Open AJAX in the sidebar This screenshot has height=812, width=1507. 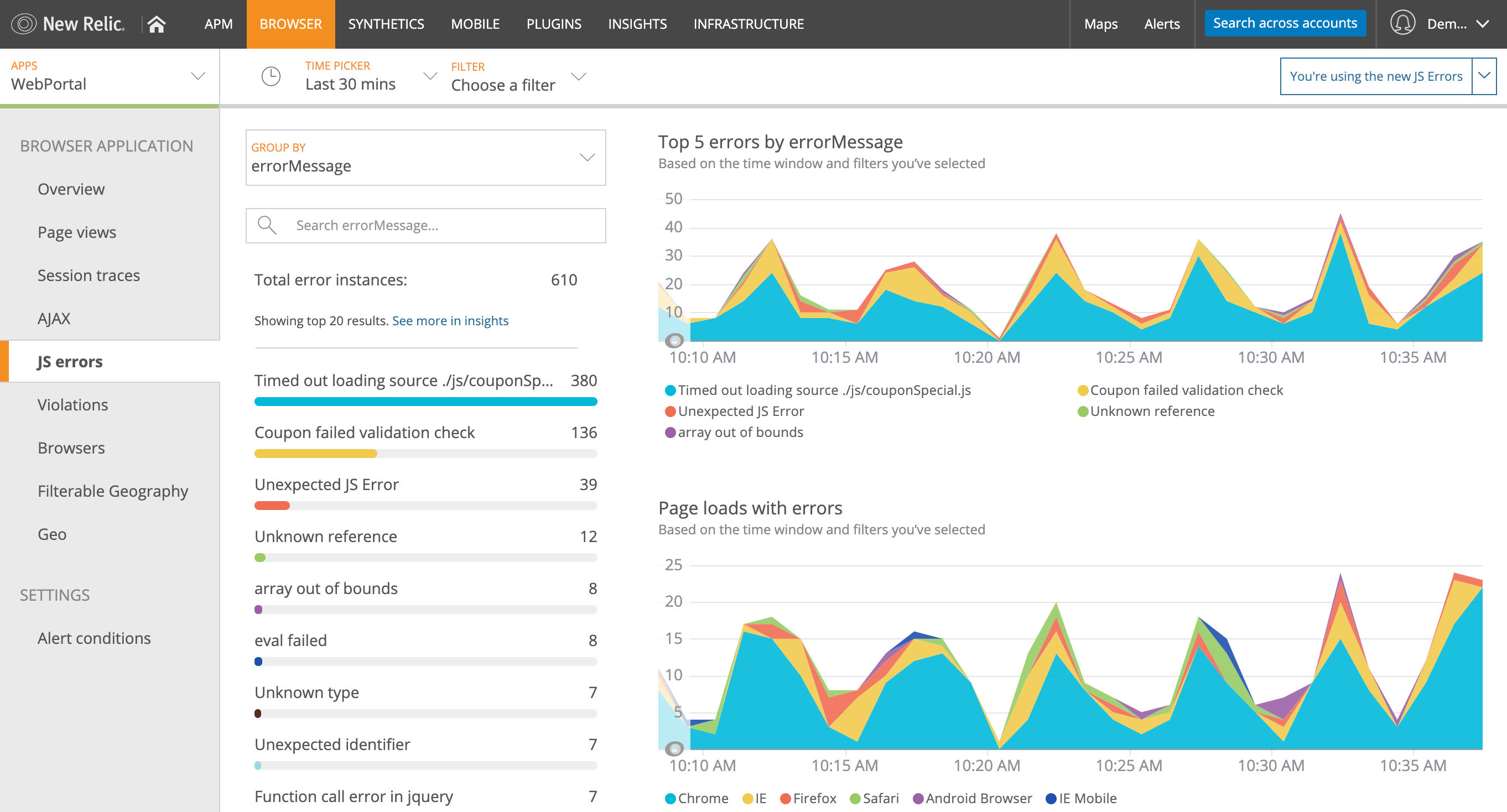(x=54, y=318)
